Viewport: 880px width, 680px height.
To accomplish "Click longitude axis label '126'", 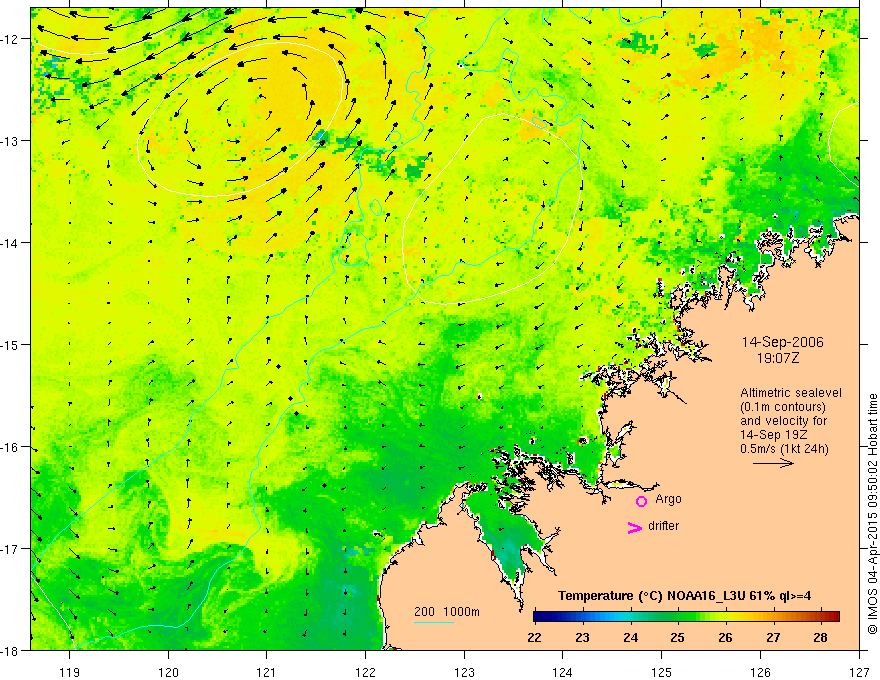I will 760,672.
